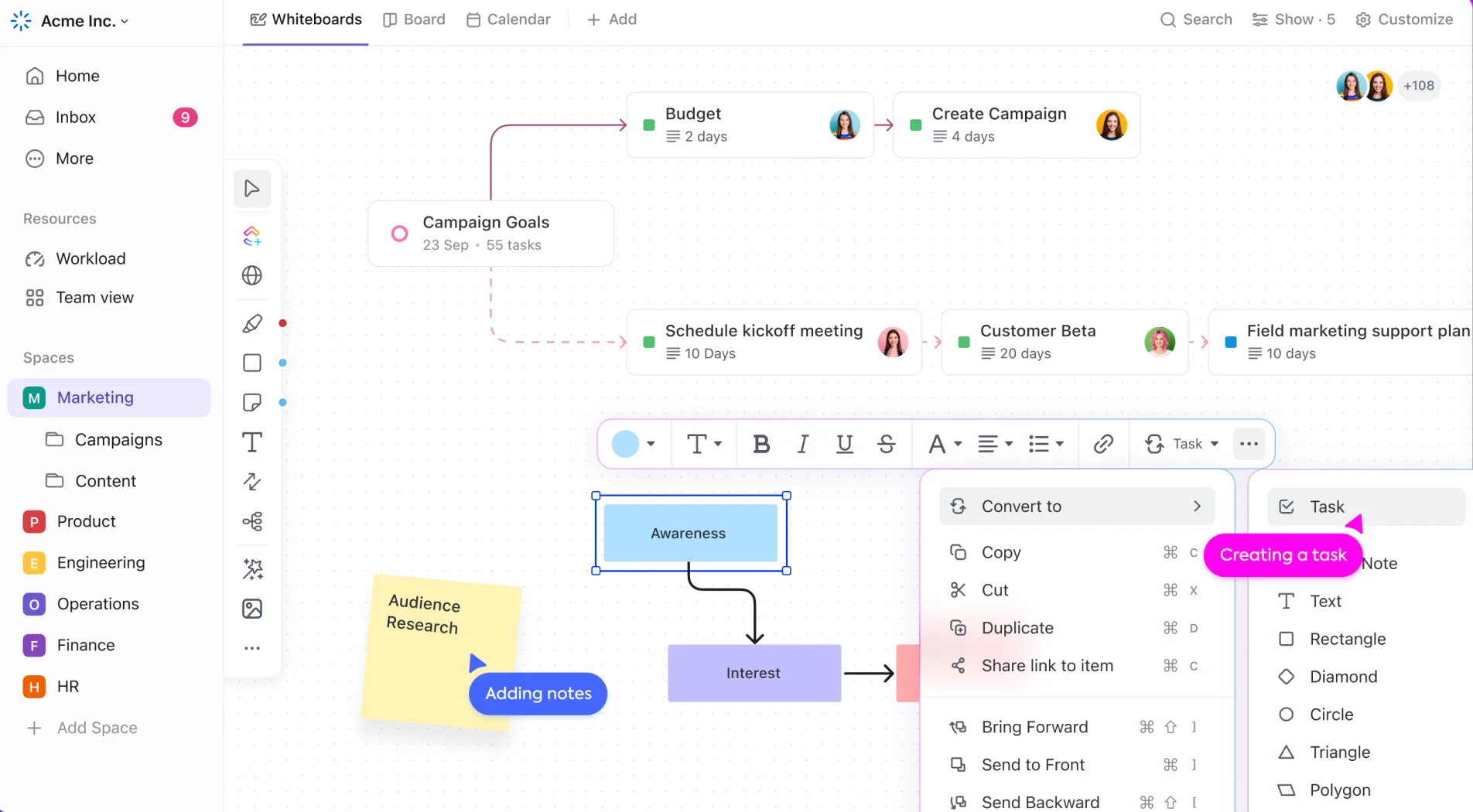Open text color dropdown
Viewport: 1473px width, 812px height.
click(x=945, y=444)
